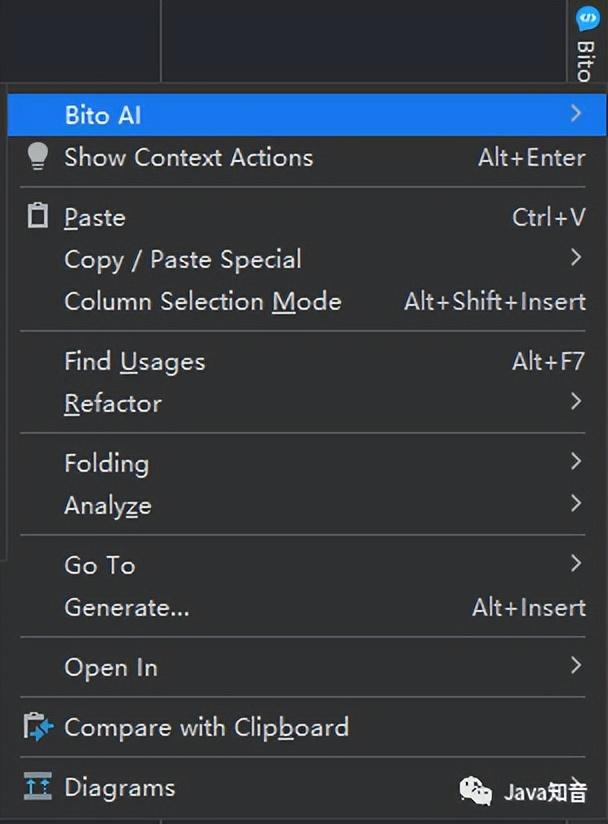Select Find Usages from the menu
The width and height of the screenshot is (608, 824).
click(134, 361)
